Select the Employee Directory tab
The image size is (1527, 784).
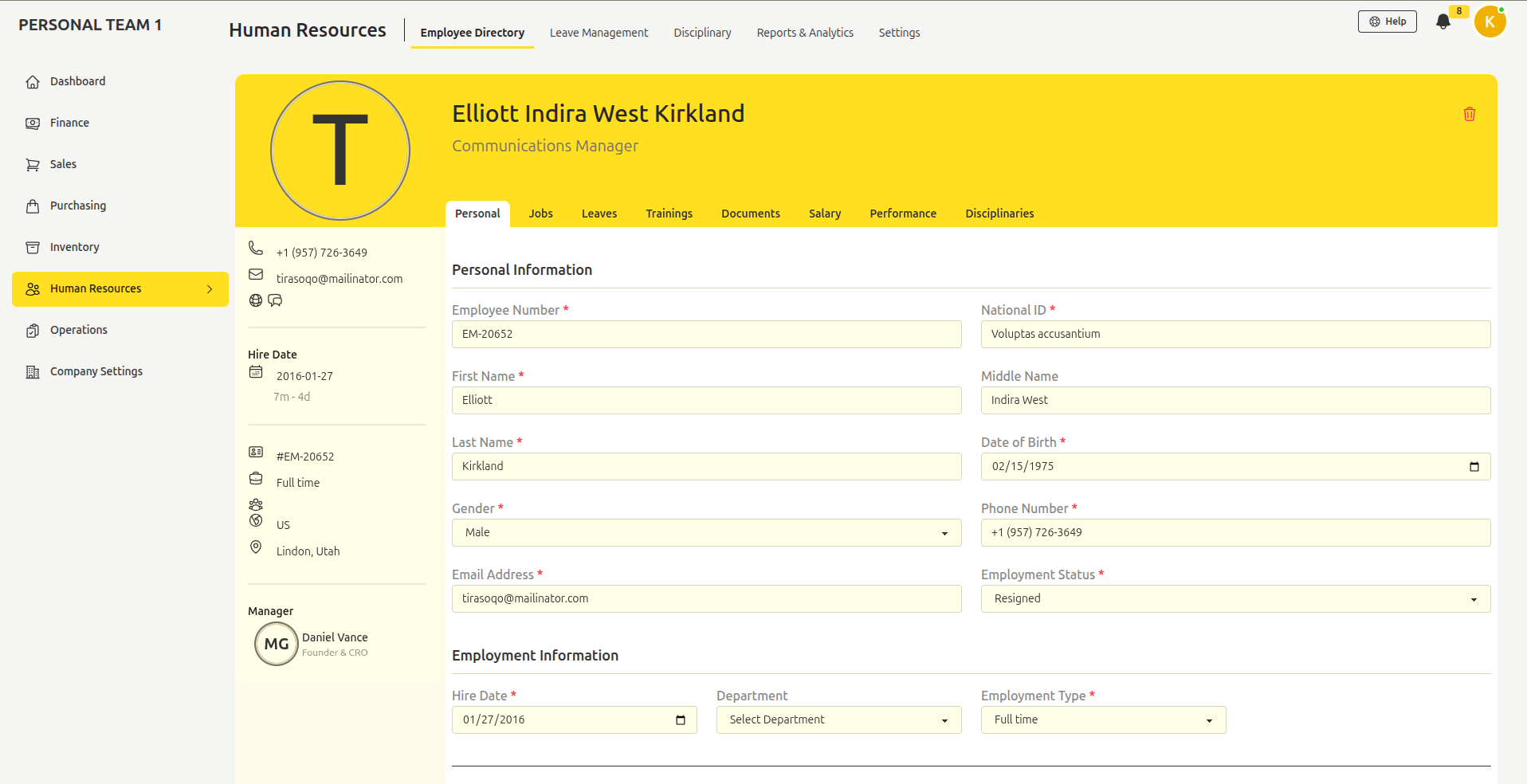coord(473,33)
